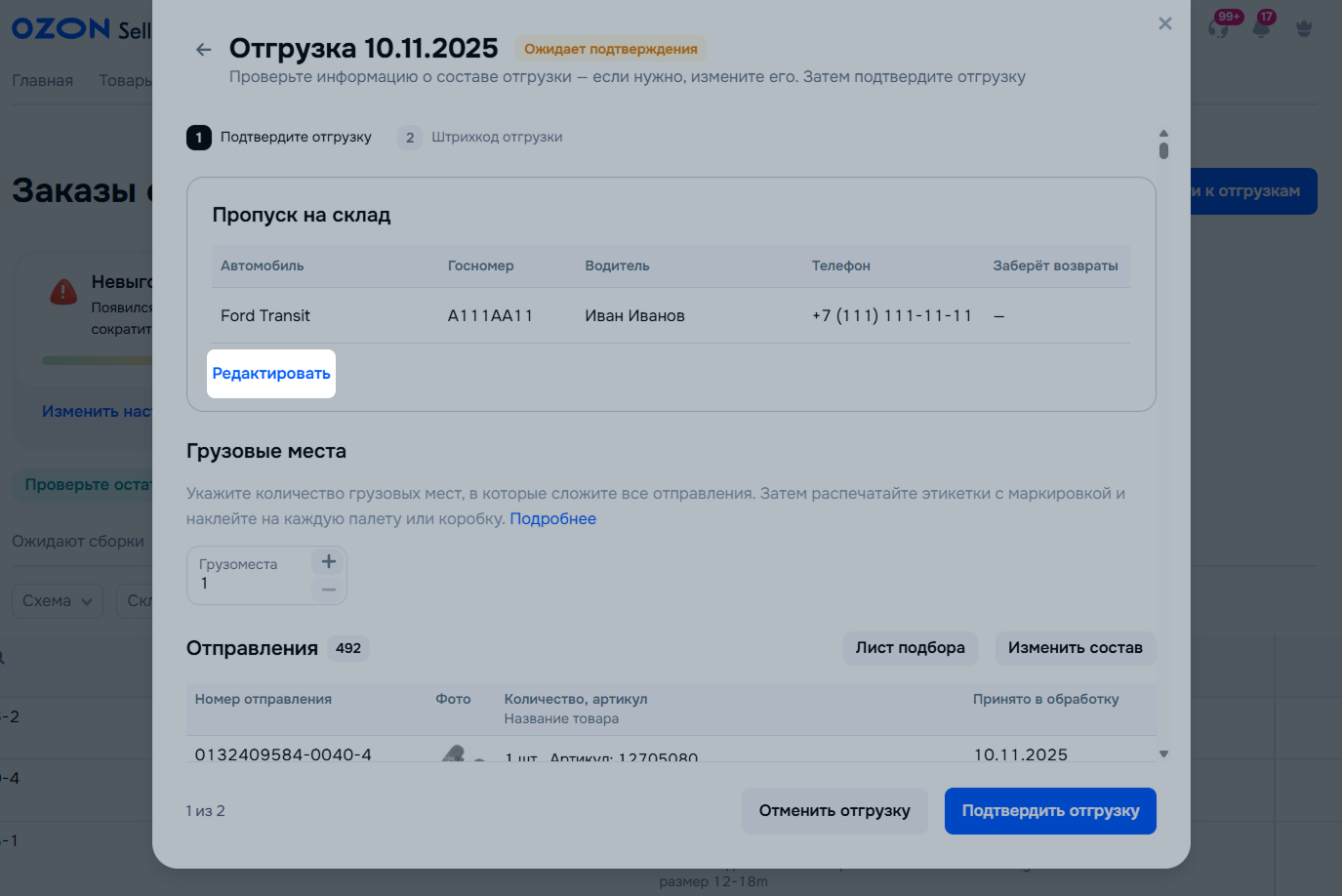This screenshot has width=1342, height=896.
Task: Close the shipment dialog with X
Action: click(x=1164, y=23)
